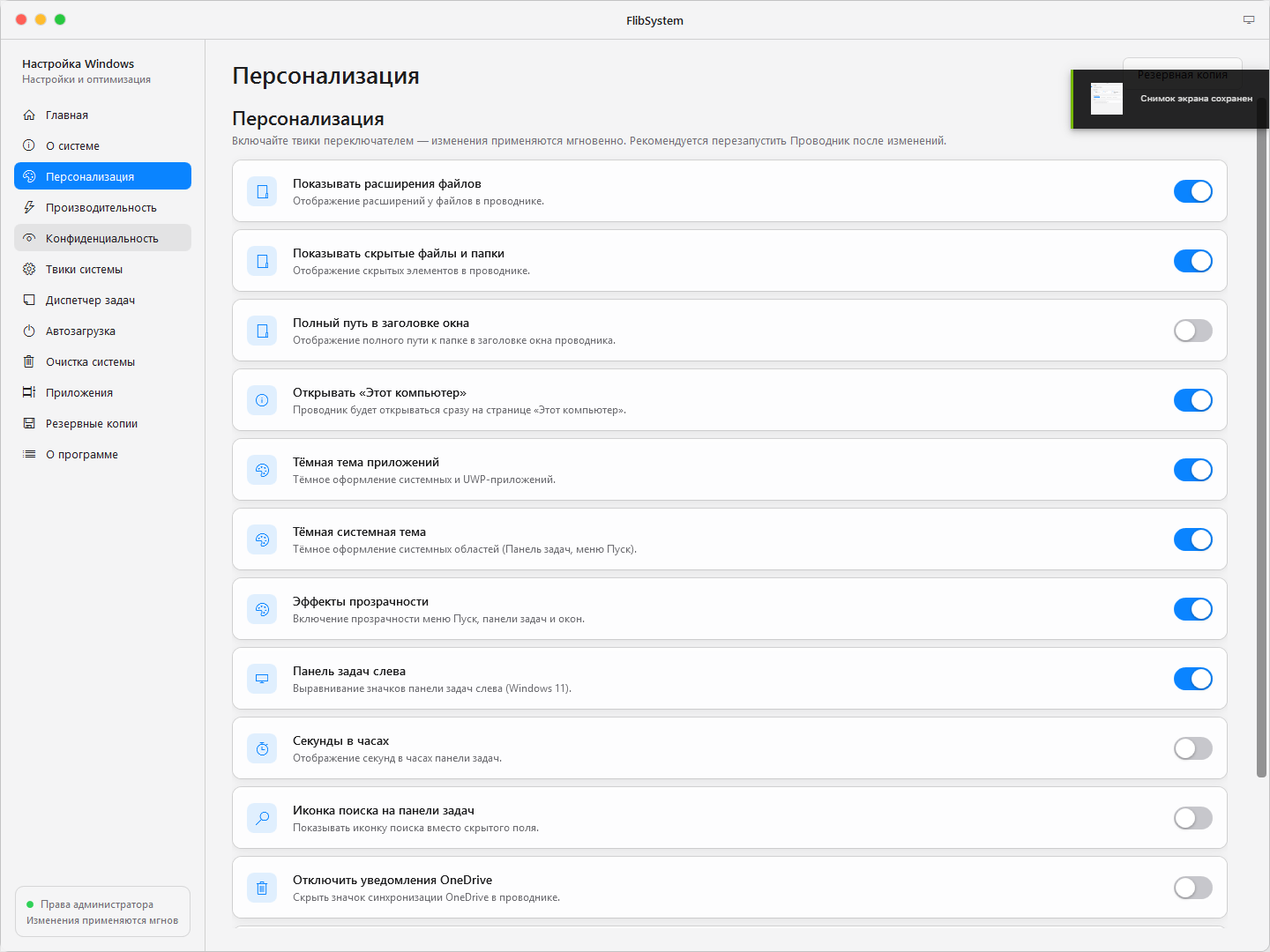Click the monitor icon on the Панель задач слева row
This screenshot has height=952, width=1270.
(x=262, y=679)
